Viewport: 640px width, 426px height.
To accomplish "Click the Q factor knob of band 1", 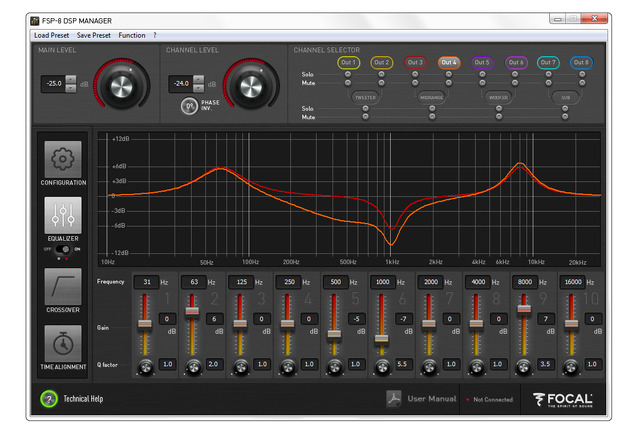I will coord(146,367).
